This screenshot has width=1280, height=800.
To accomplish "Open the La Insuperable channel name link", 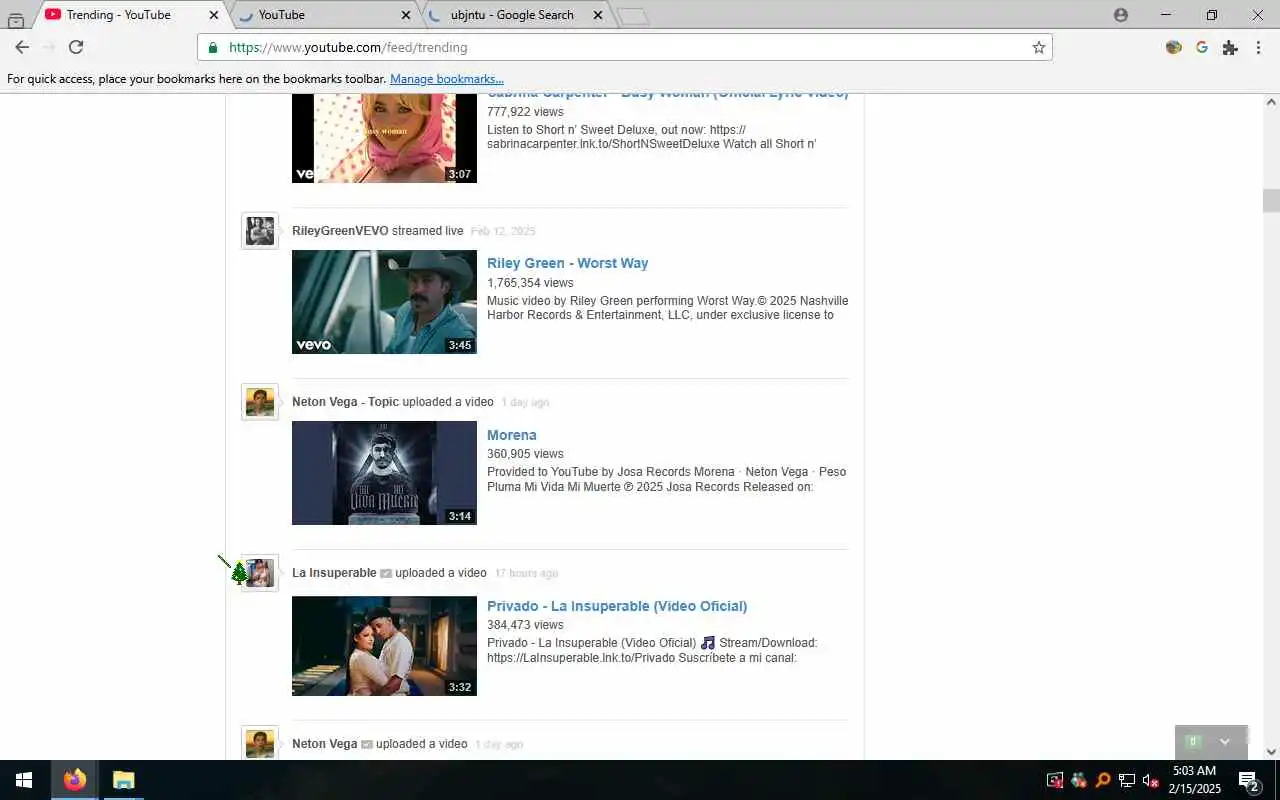I will click(334, 573).
